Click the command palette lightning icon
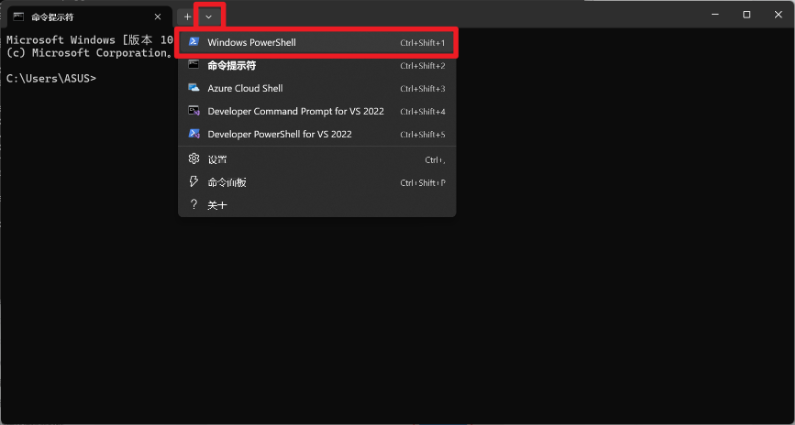This screenshot has width=795, height=425. [194, 182]
